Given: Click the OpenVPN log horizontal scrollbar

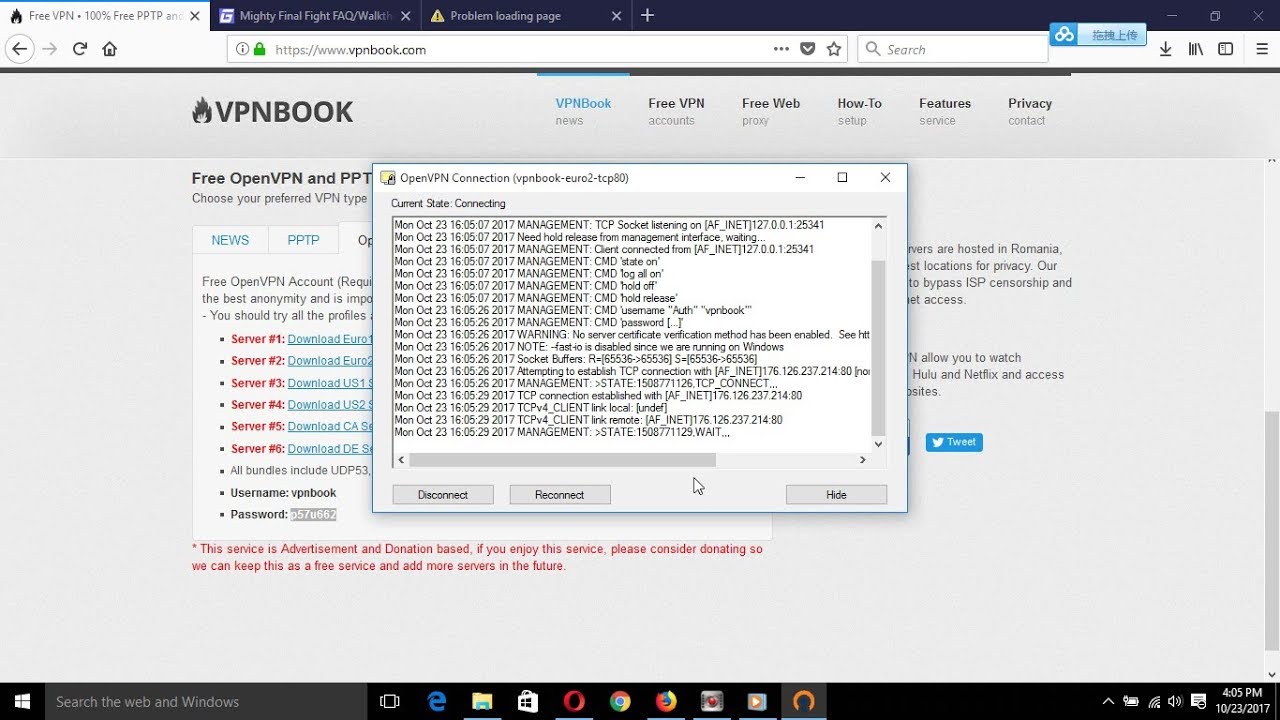Looking at the screenshot, I should (x=562, y=460).
